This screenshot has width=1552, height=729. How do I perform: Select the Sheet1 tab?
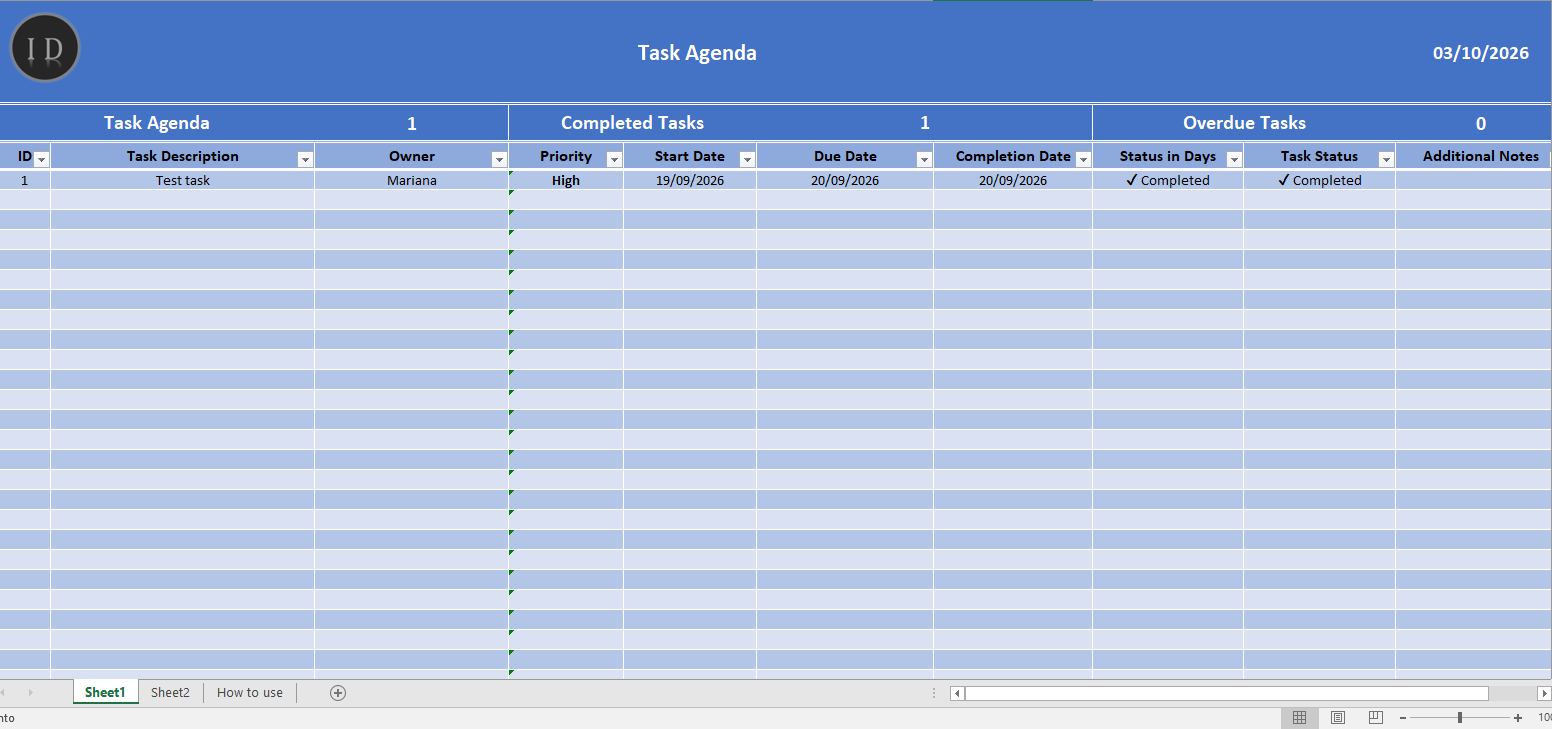[105, 693]
